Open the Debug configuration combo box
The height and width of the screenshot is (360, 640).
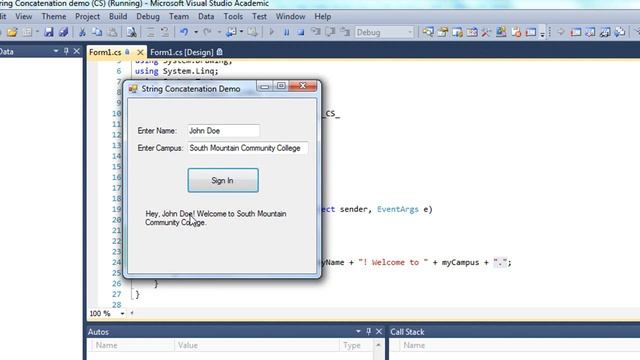click(x=384, y=32)
